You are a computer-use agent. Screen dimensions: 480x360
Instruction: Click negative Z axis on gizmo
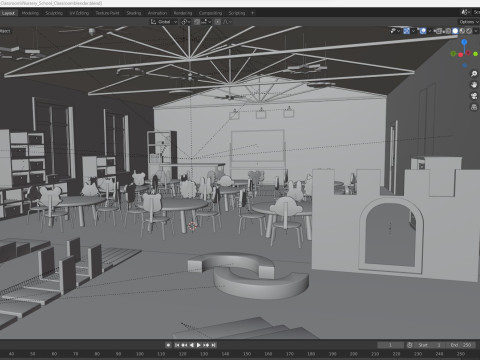(465, 65)
